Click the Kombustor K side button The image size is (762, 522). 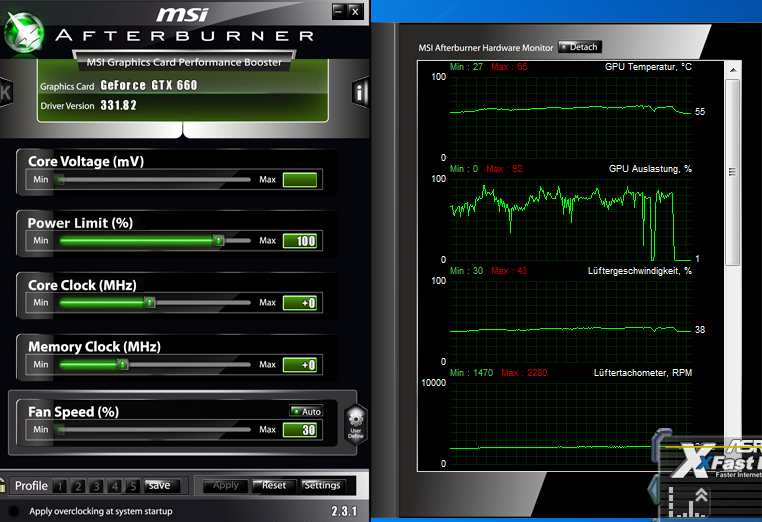(5, 91)
